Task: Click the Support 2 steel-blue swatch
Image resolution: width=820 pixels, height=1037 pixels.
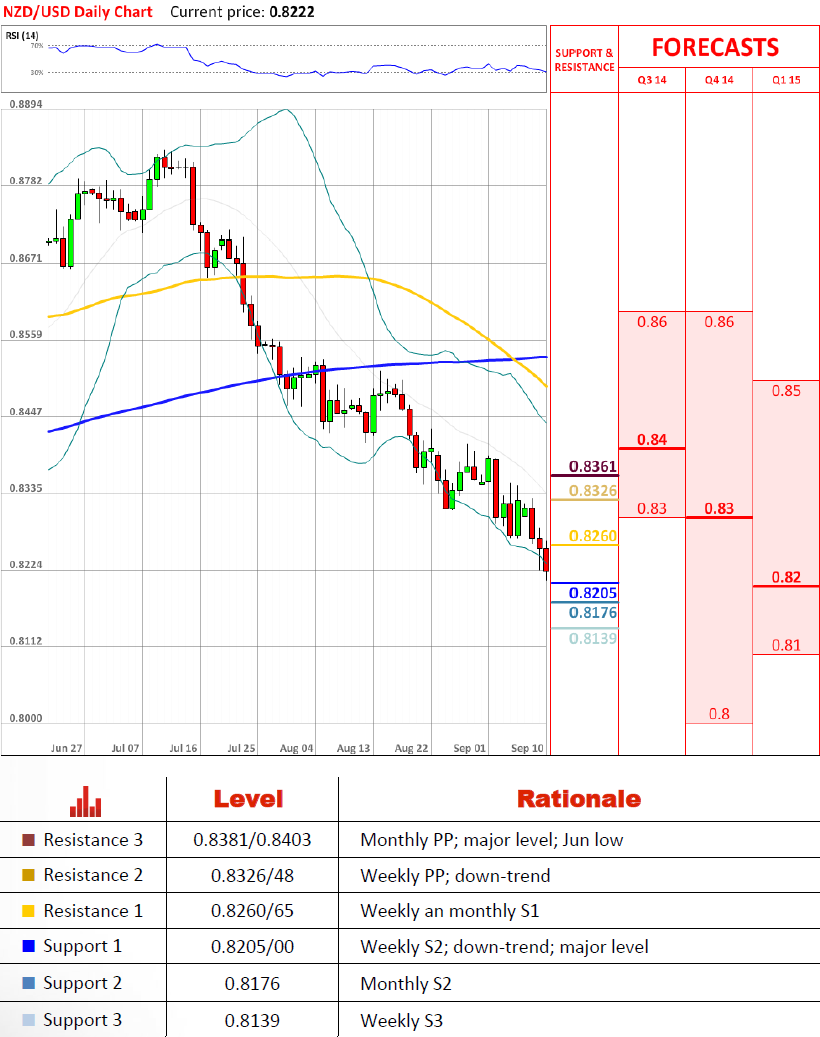Action: tap(28, 983)
